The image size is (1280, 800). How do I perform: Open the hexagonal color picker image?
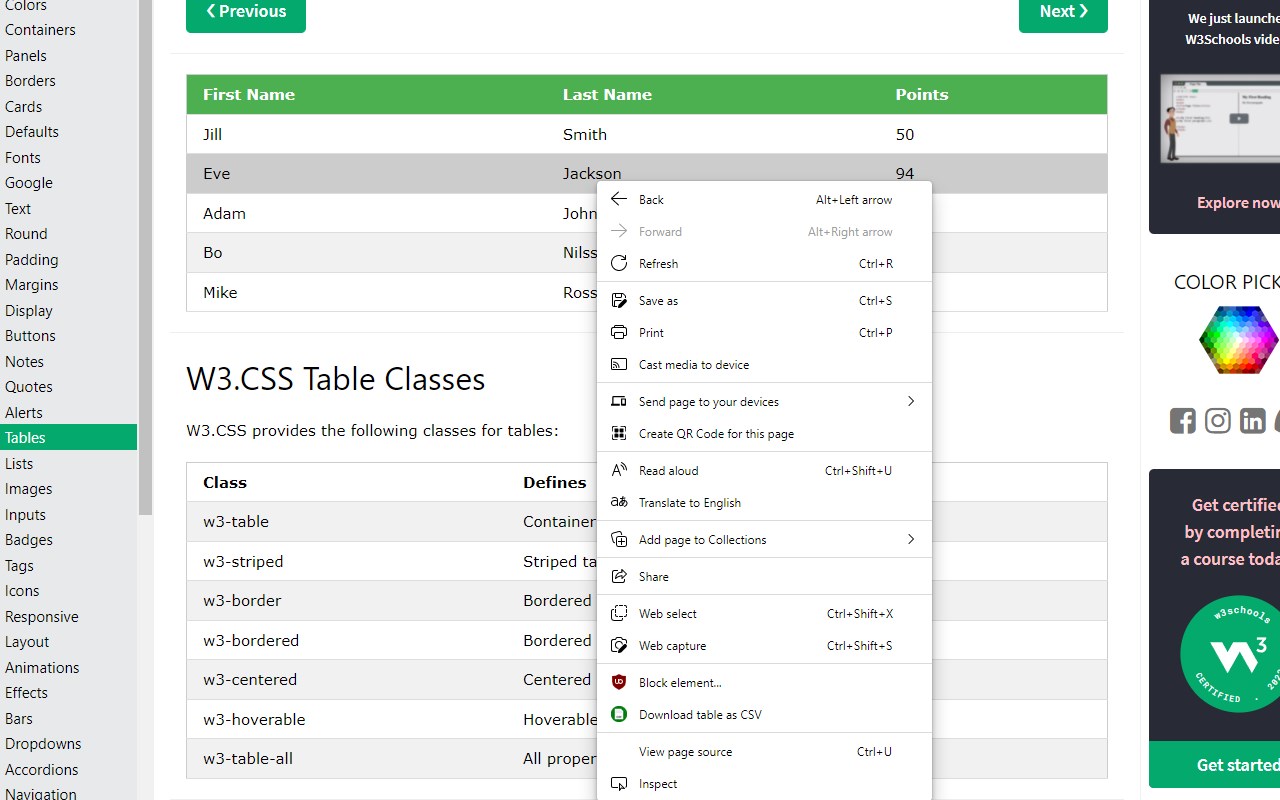coord(1239,340)
